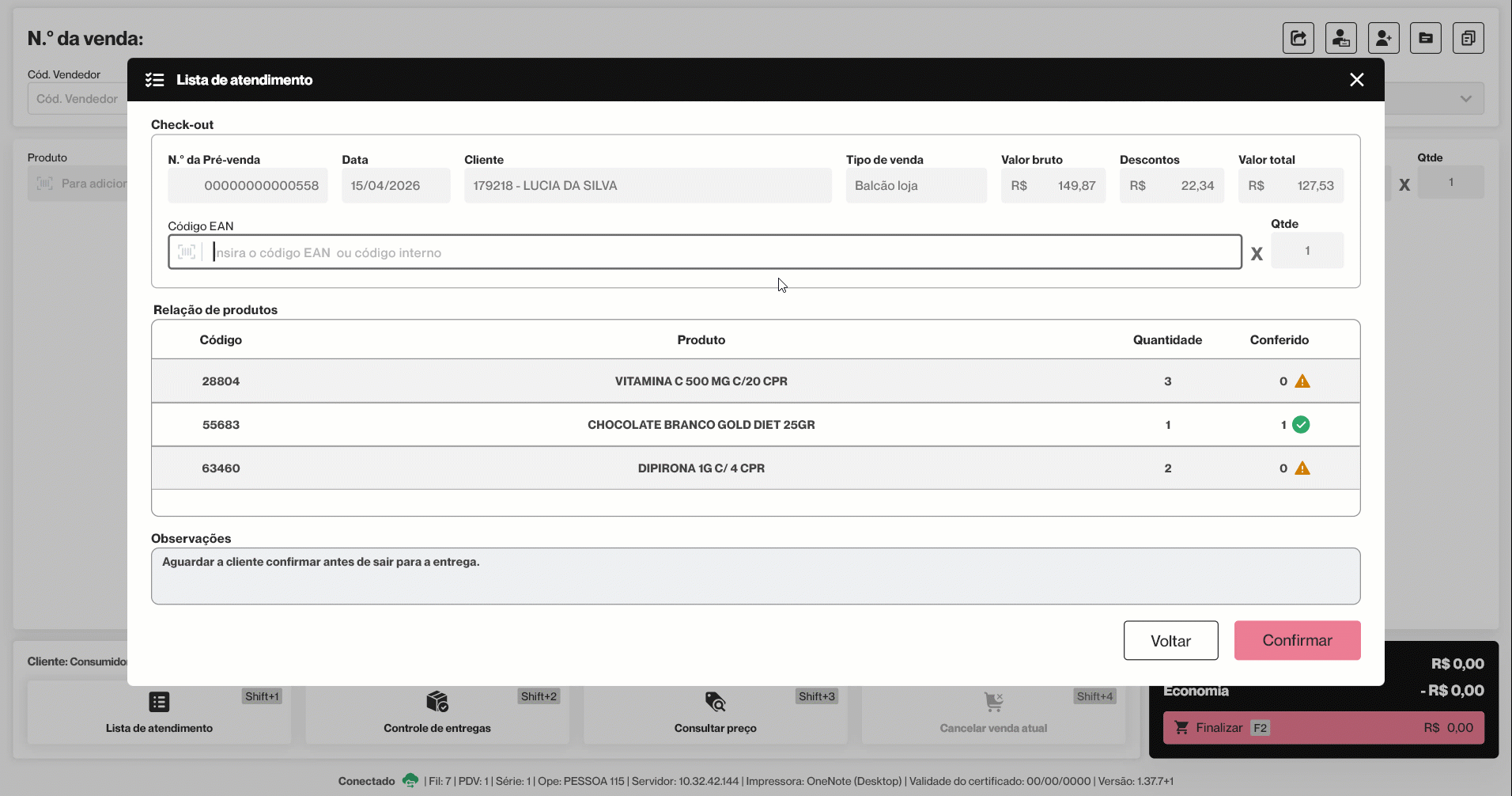
Task: Open the folder icon in top toolbar
Action: (1426, 38)
